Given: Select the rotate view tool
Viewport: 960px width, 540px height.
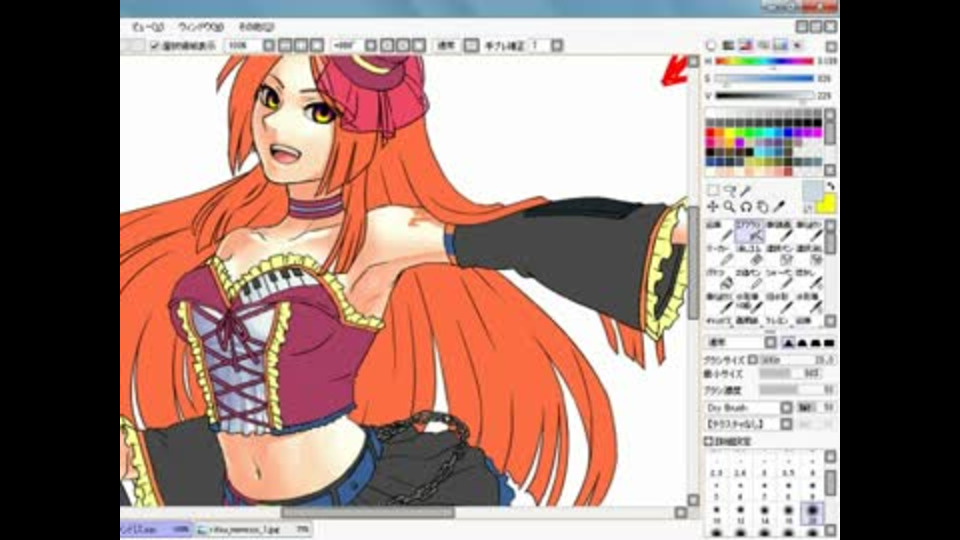Looking at the screenshot, I should pos(746,207).
